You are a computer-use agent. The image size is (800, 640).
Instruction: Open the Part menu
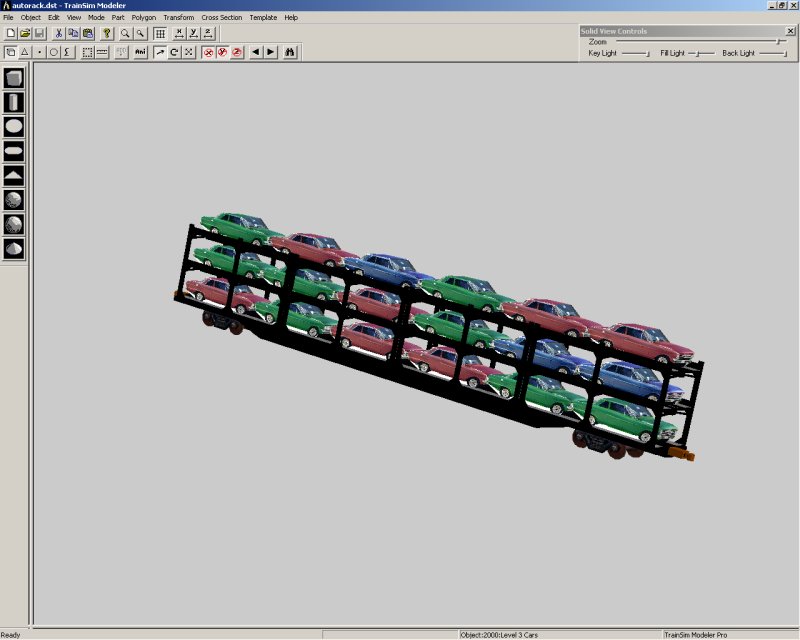[118, 17]
